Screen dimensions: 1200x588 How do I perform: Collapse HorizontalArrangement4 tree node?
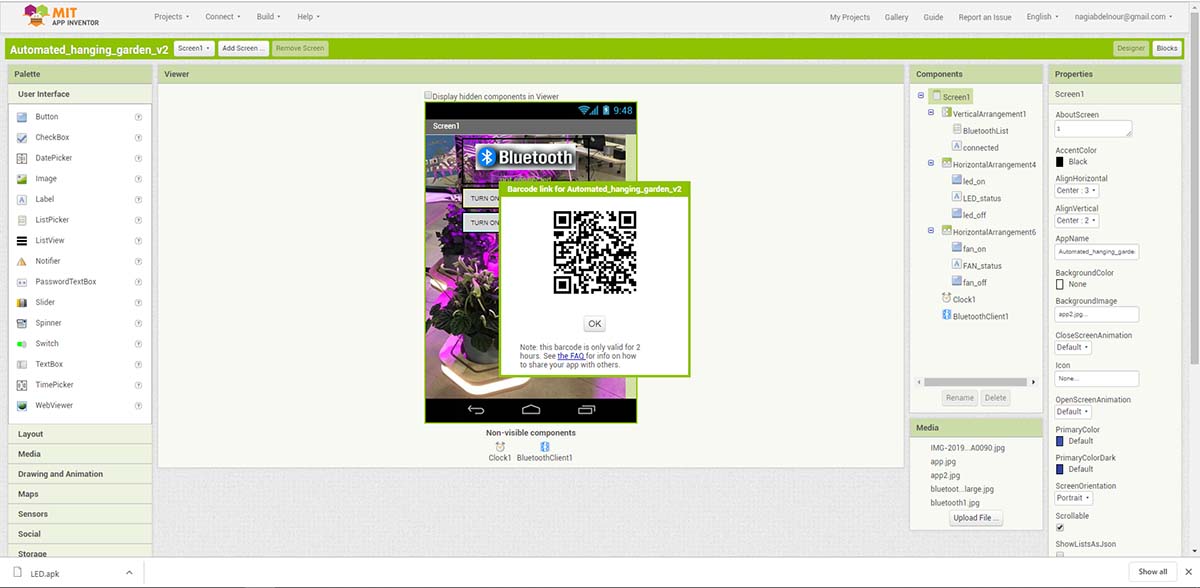coord(932,163)
